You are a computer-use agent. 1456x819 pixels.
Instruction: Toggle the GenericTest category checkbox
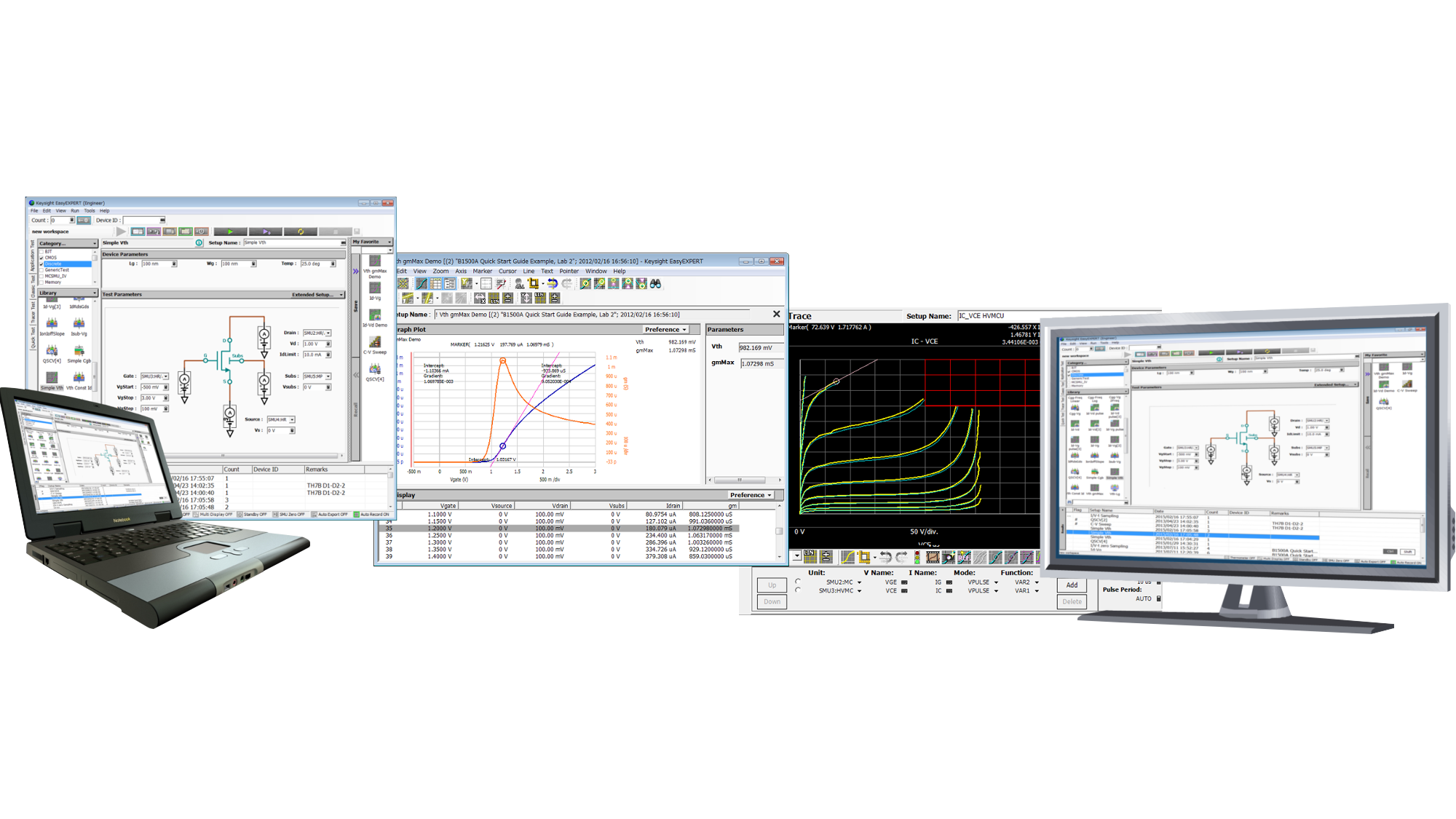coord(42,270)
